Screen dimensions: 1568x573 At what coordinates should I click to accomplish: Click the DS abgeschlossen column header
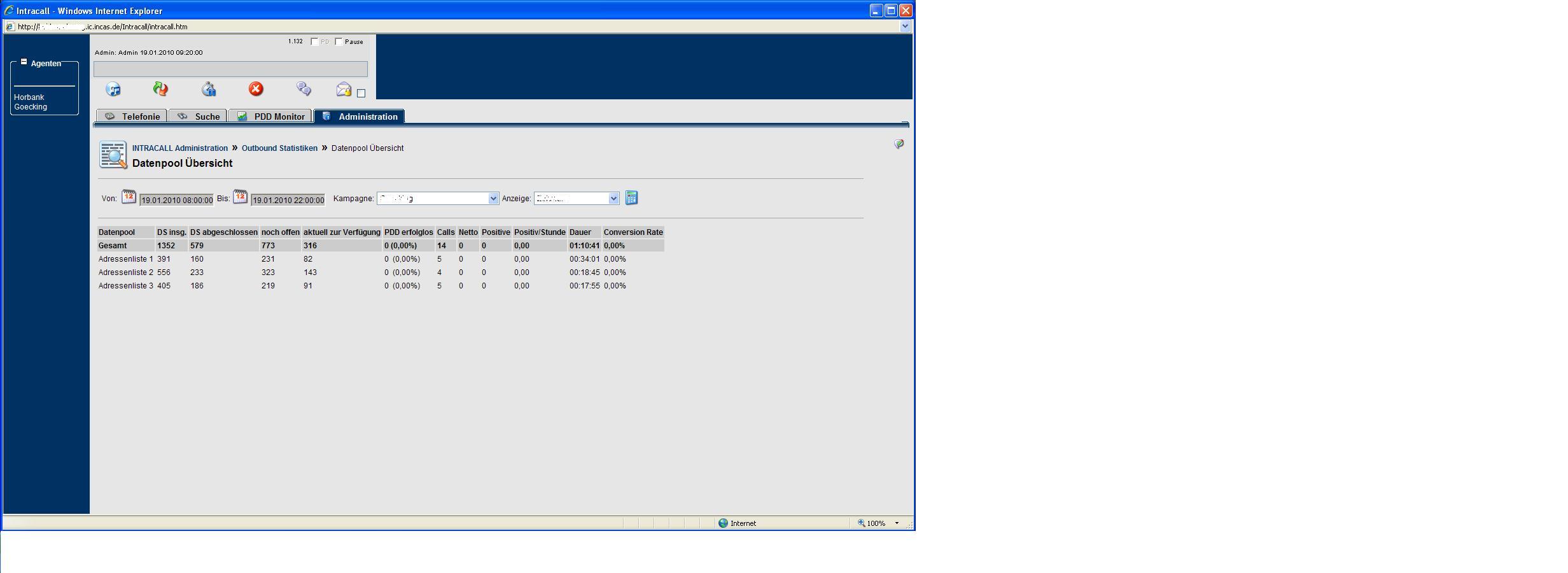[224, 232]
